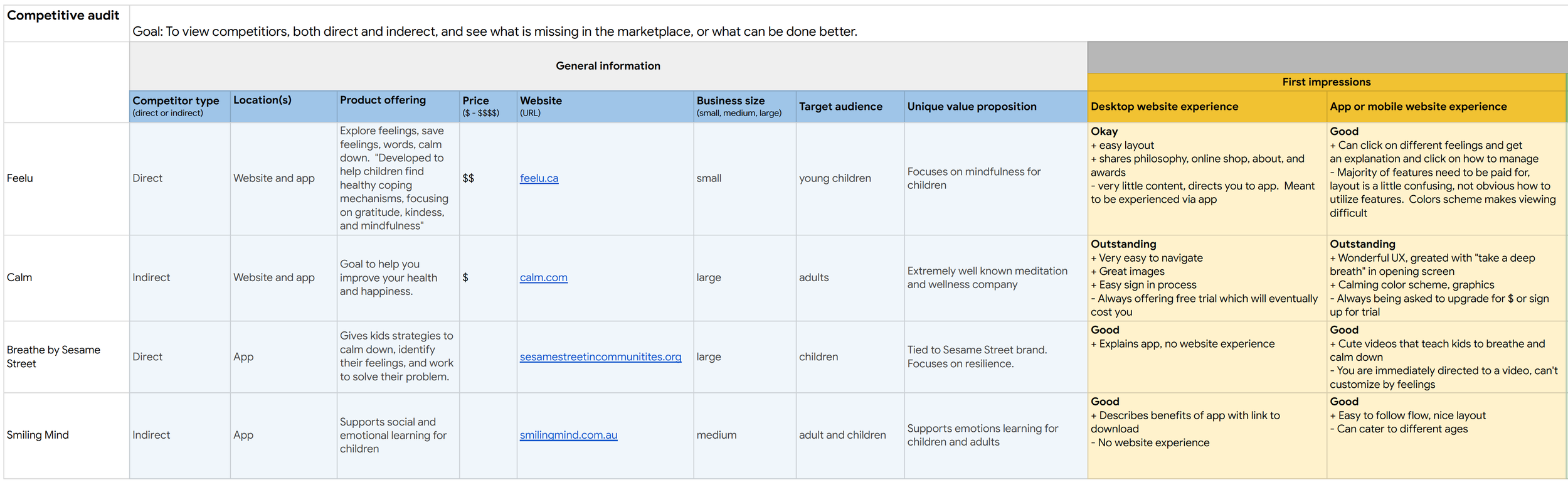Select Calm's $ price cell
Screen dimensions: 1568x482
point(488,278)
